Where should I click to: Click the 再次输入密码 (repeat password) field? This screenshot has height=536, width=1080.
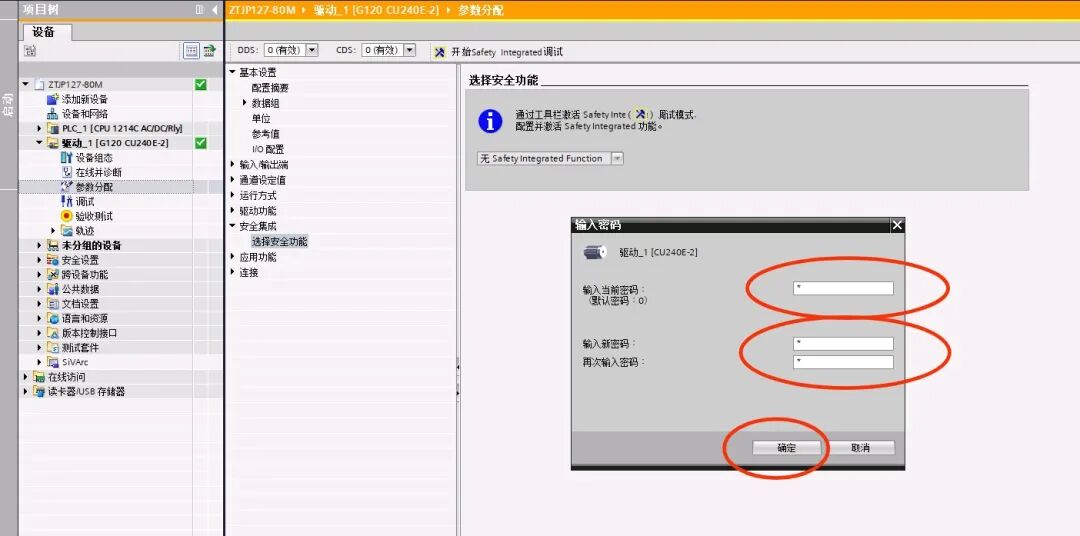point(843,362)
